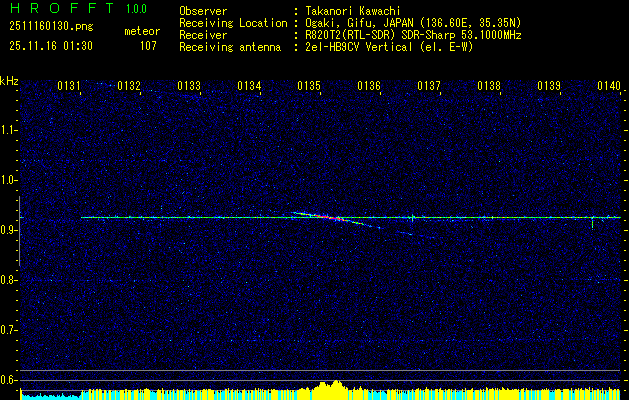Image resolution: width=629 pixels, height=400 pixels.
Task: Click the 0137 time marker
Action: coord(429,87)
